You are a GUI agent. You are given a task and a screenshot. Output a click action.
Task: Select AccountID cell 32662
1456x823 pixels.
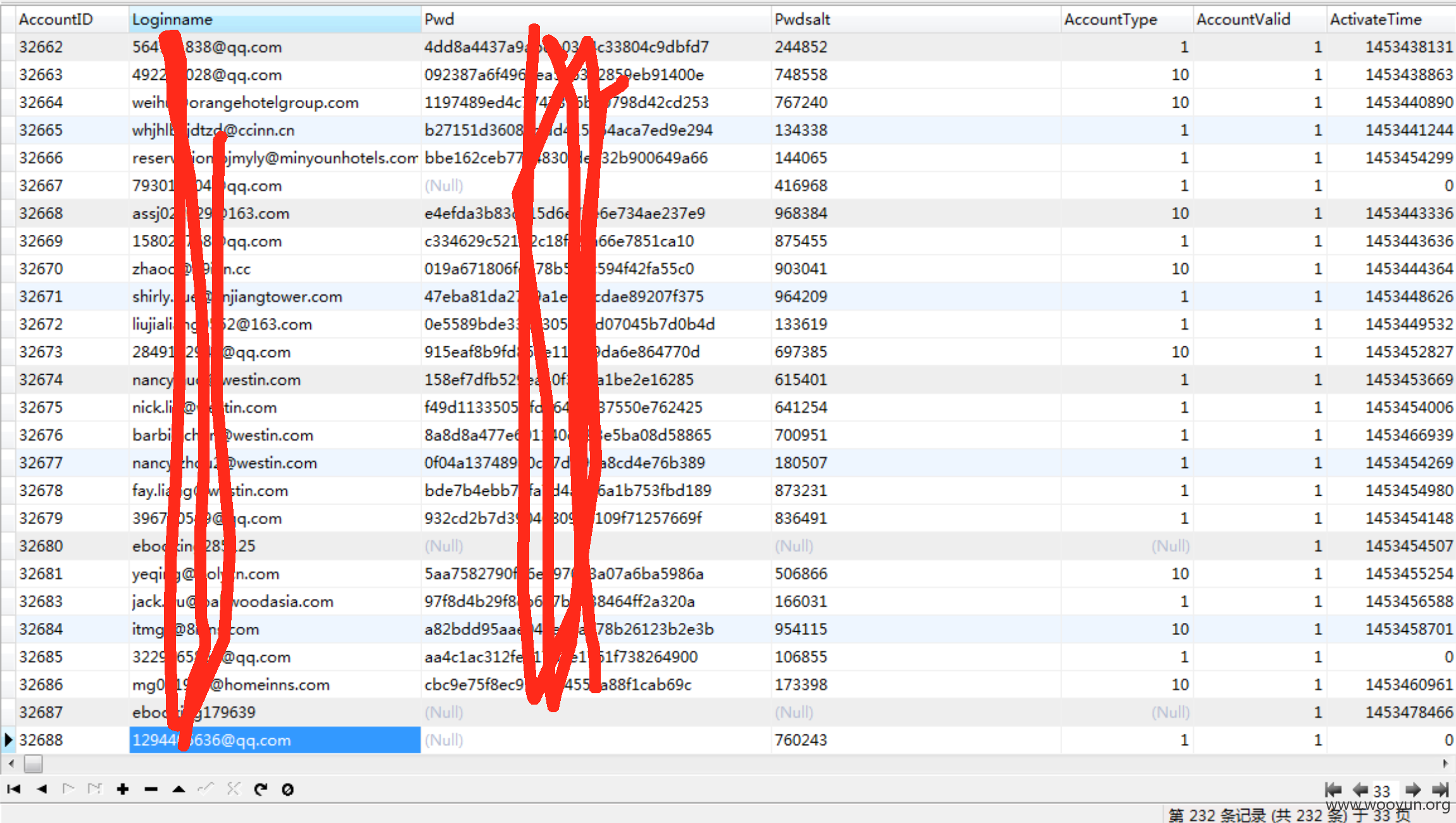[72, 47]
